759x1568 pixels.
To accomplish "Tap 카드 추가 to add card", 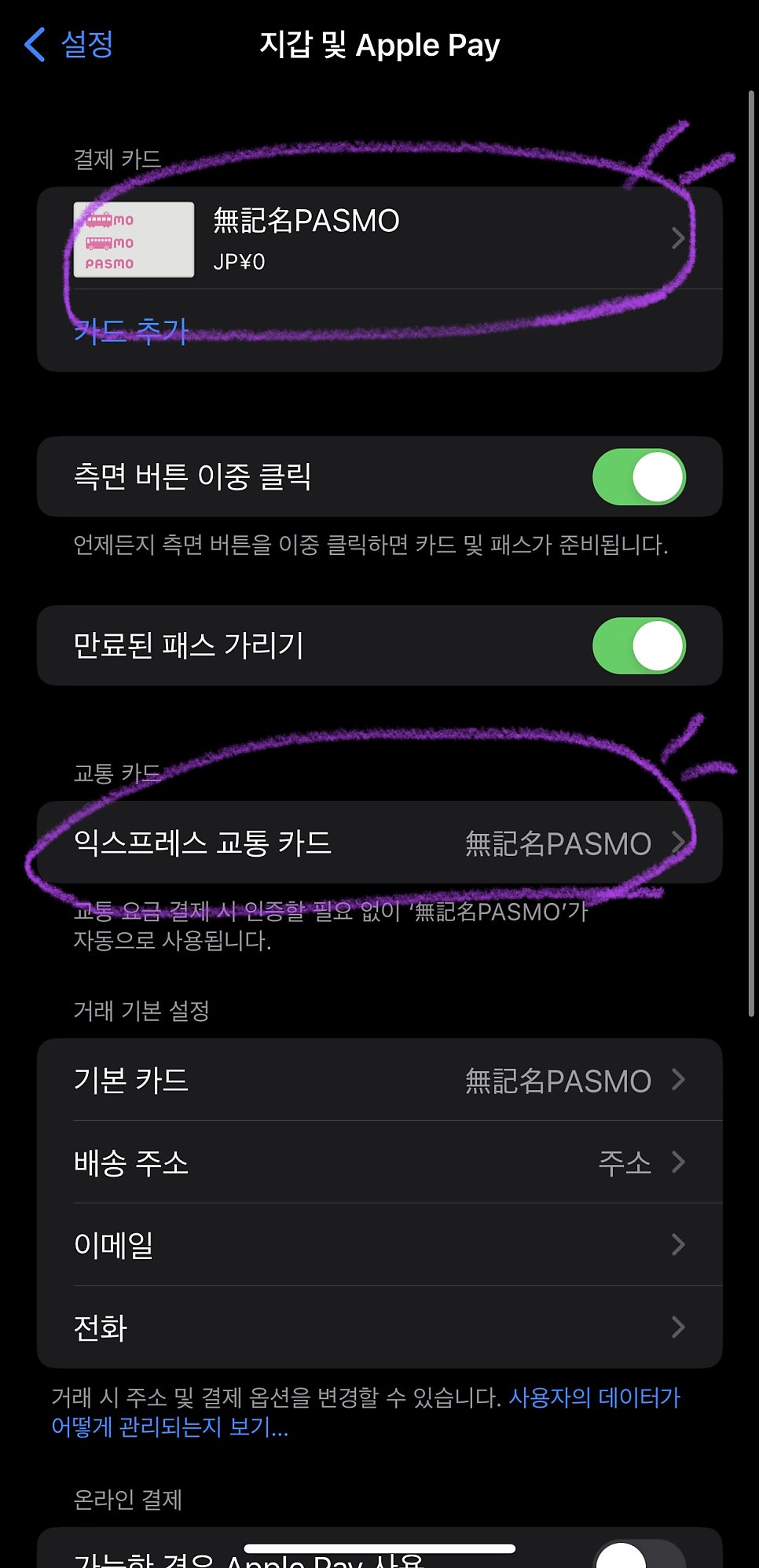I will 131,331.
